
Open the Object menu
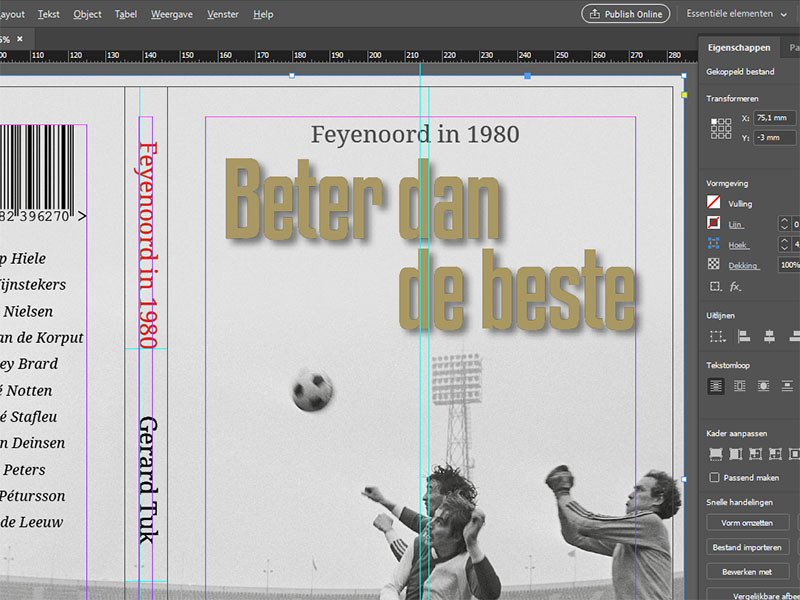[87, 14]
